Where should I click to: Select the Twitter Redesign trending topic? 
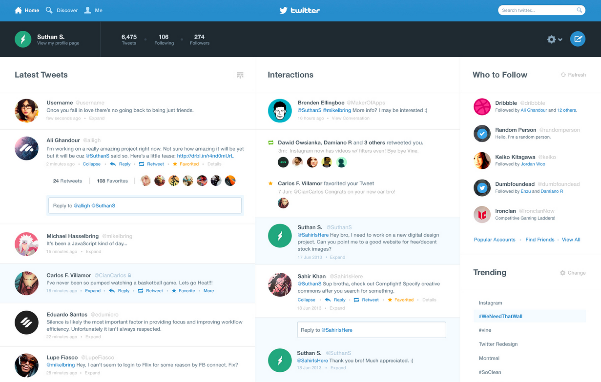(498, 344)
